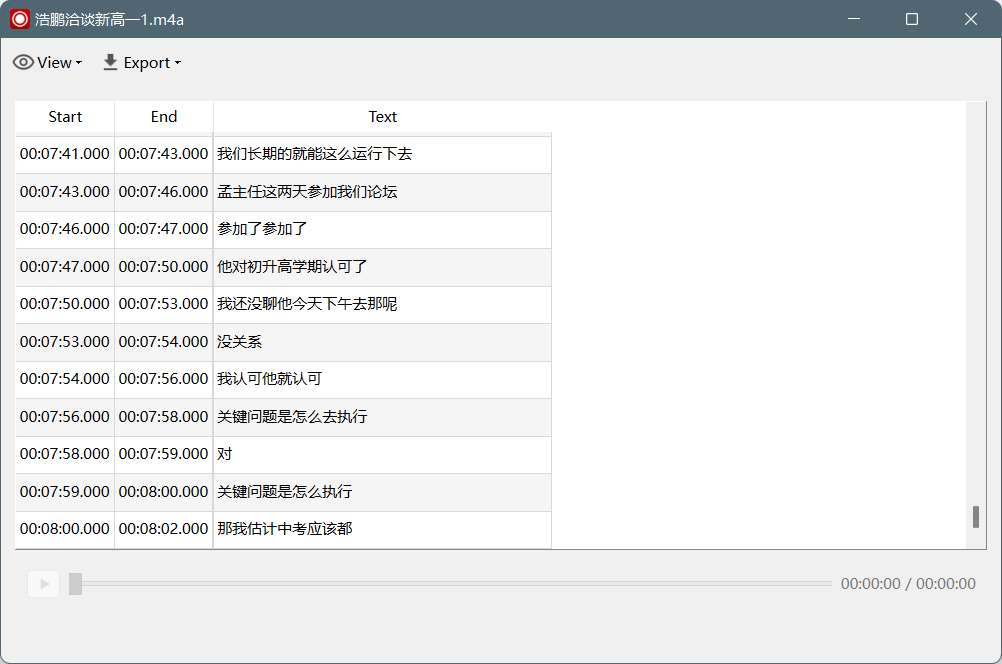Select the row with text 没关系

[x=283, y=342]
